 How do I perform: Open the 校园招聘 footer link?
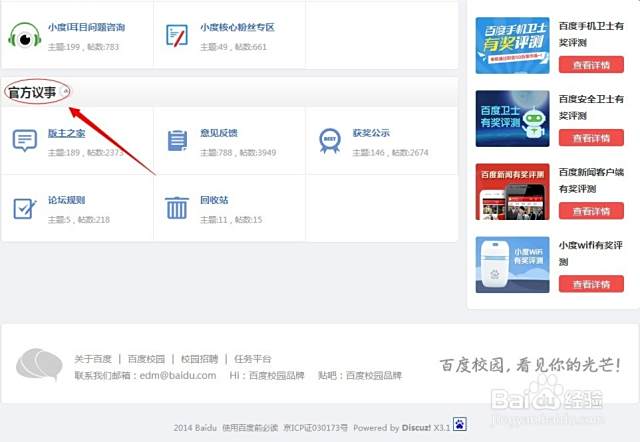[x=200, y=359]
